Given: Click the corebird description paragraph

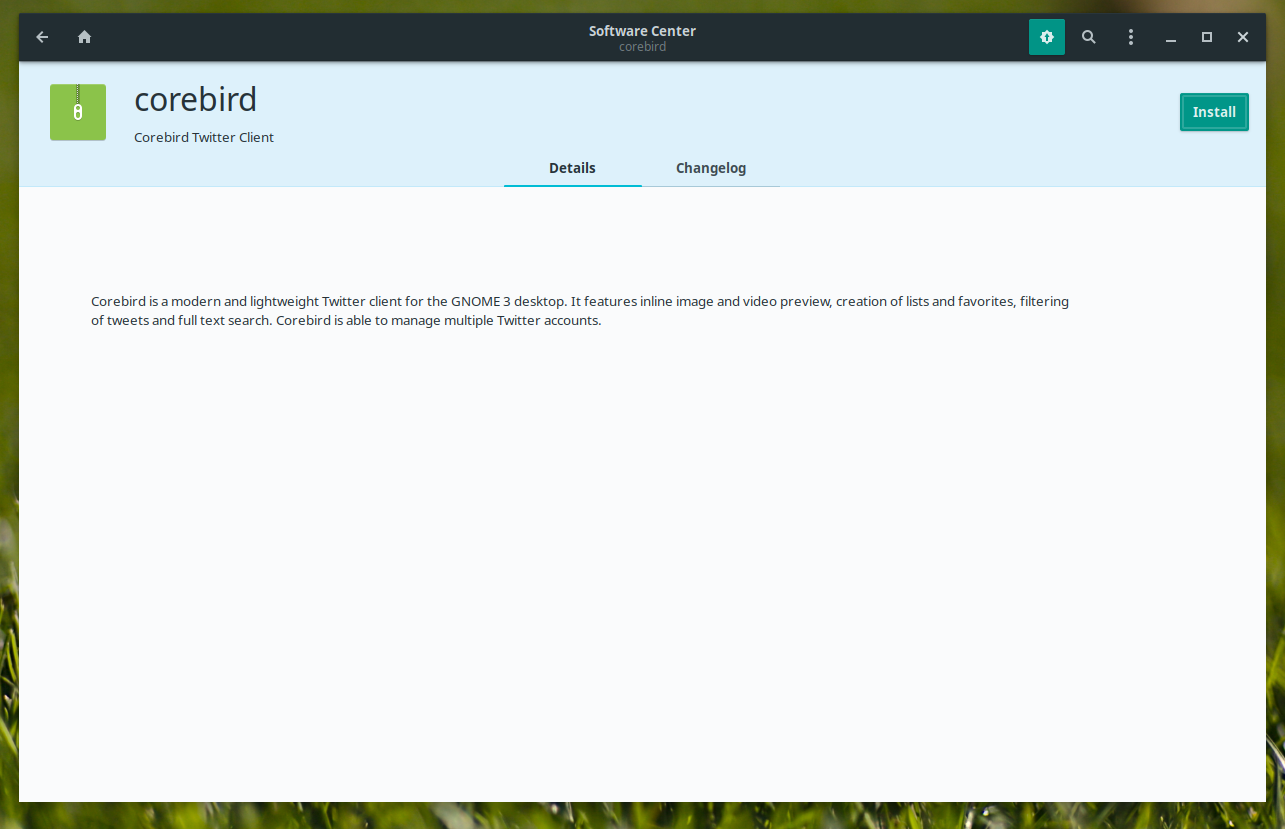Looking at the screenshot, I should [580, 311].
